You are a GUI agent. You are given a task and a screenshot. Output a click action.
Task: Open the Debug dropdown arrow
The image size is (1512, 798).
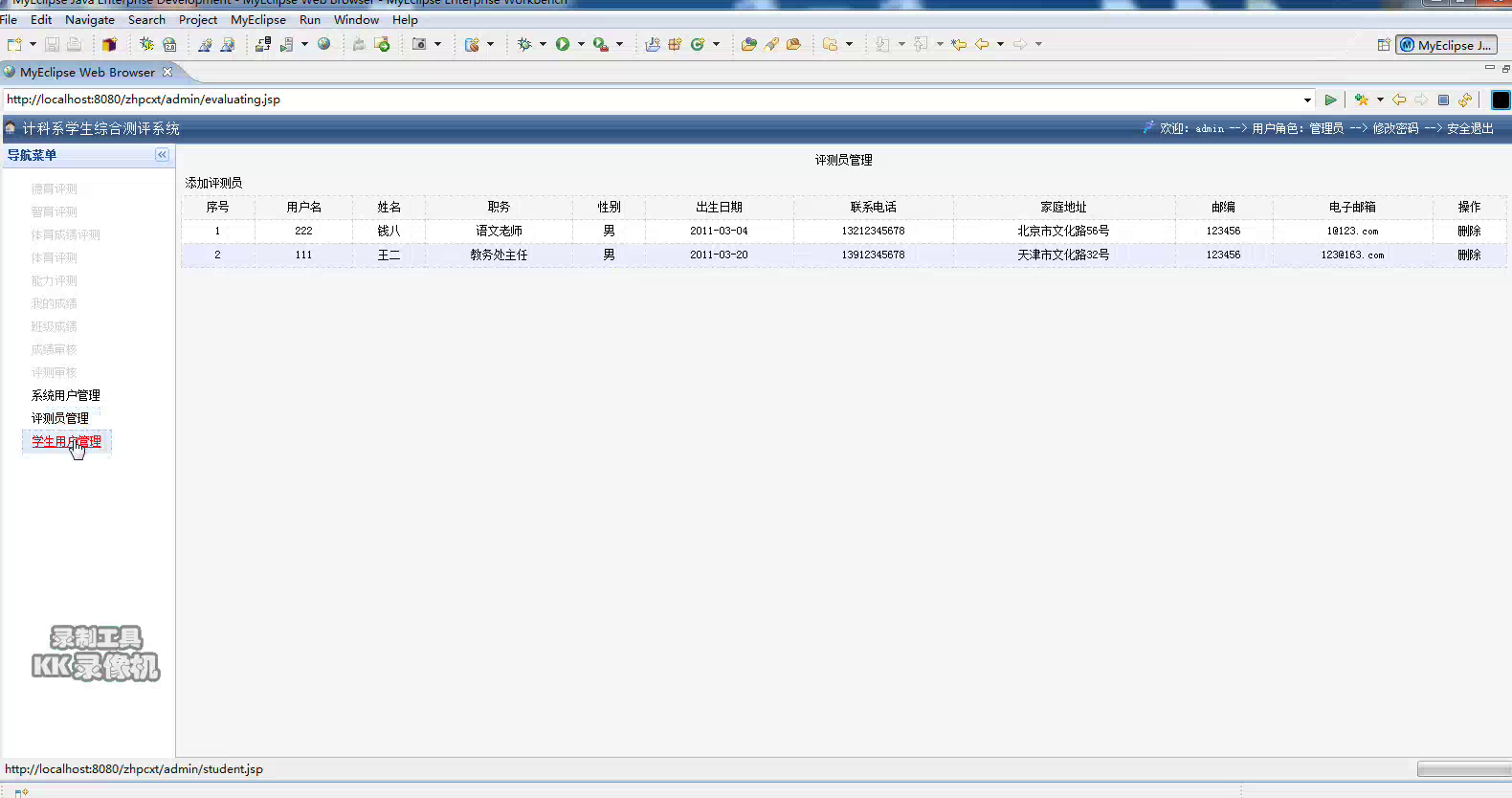543,44
